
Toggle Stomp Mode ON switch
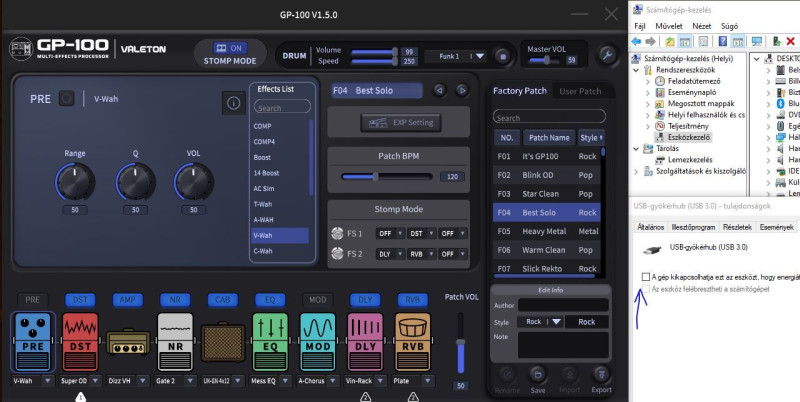[230, 48]
